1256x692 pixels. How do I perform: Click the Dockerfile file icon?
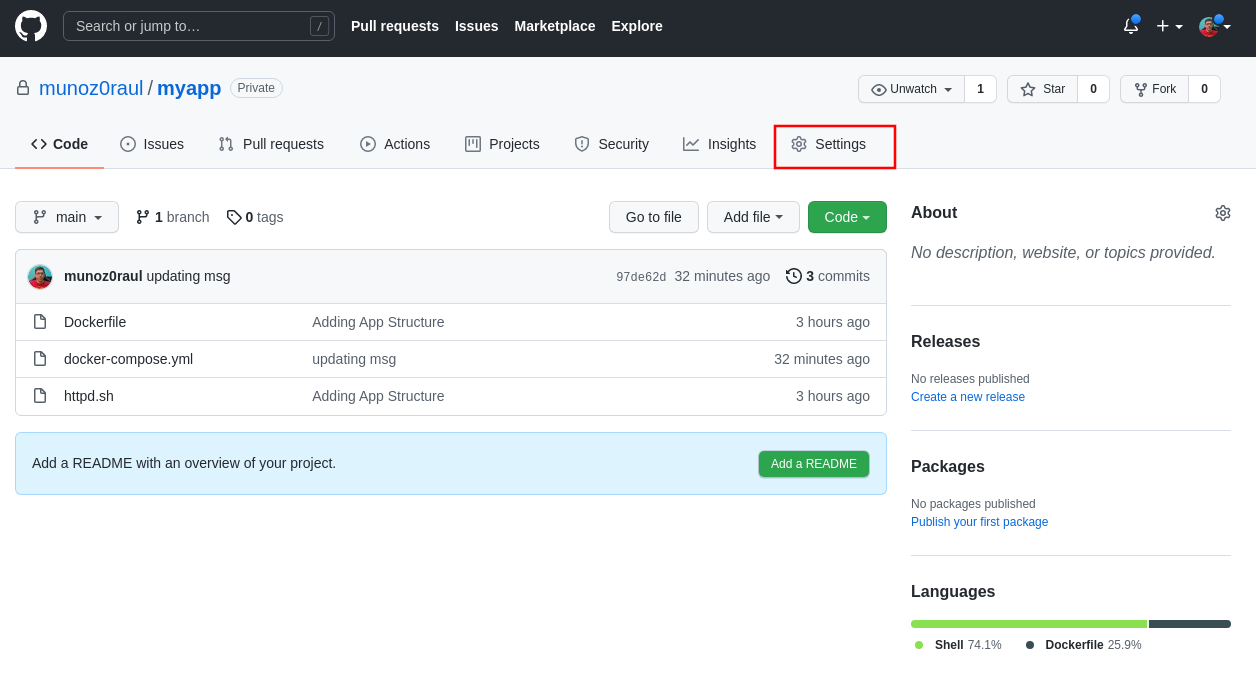40,322
